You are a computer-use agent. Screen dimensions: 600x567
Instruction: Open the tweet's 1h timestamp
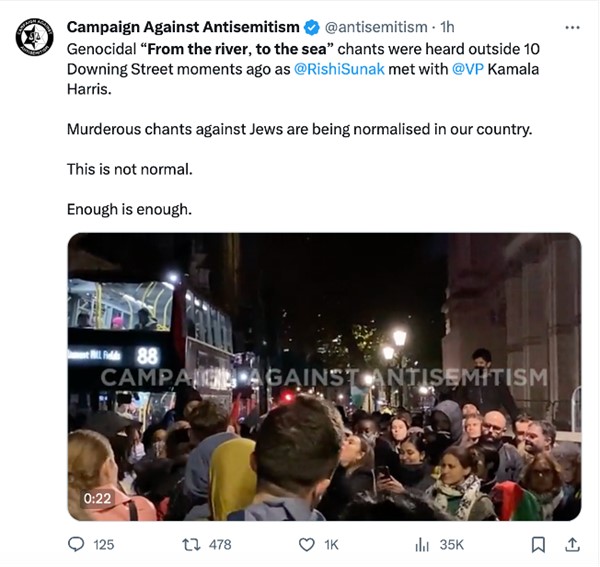447,26
